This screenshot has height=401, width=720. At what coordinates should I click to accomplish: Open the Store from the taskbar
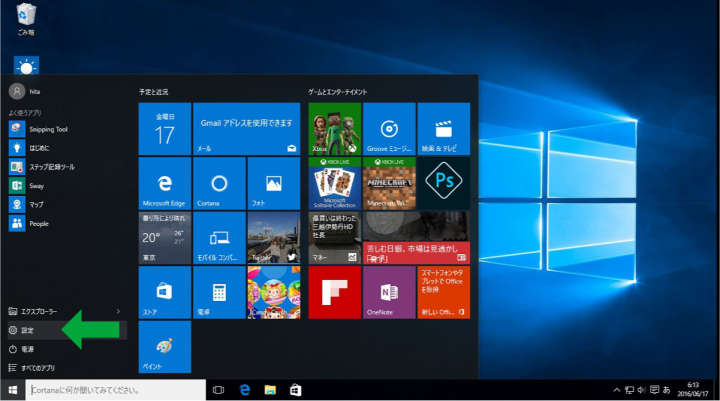pos(296,390)
